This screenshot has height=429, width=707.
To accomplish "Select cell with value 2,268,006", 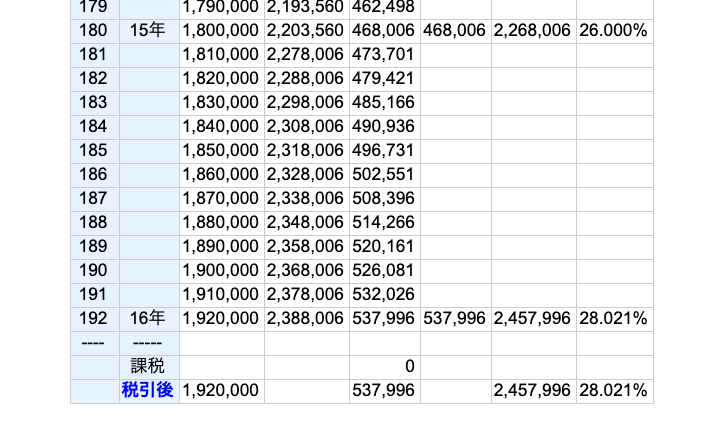I will coord(532,31).
